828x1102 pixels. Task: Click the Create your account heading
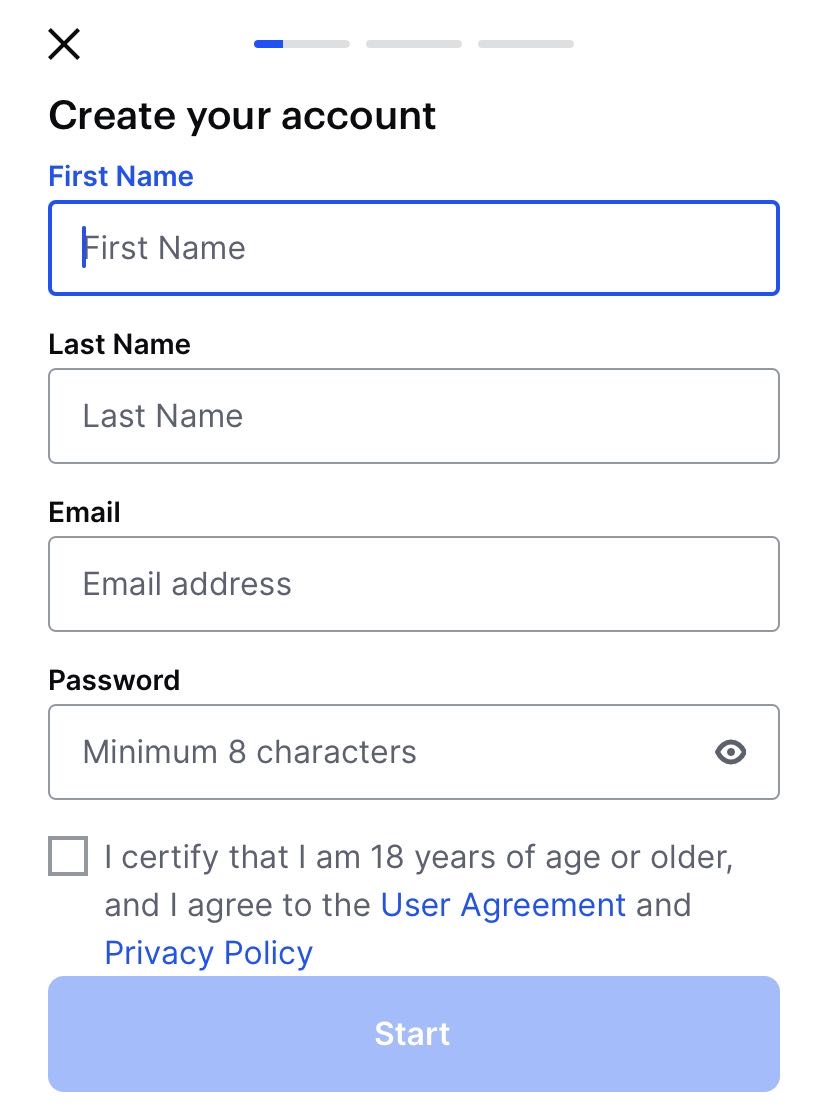(242, 115)
